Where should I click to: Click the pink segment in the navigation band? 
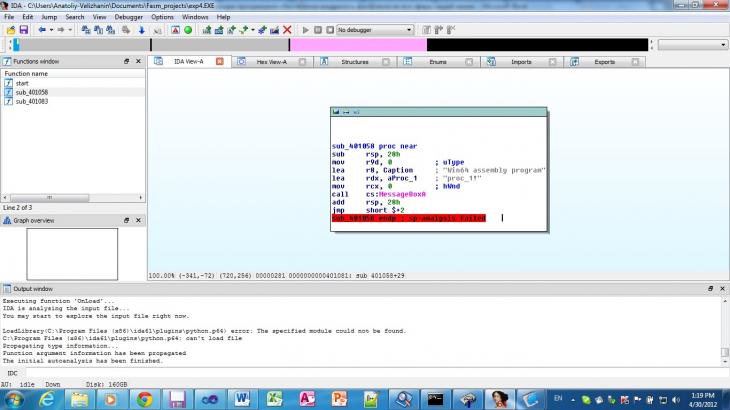tap(358, 45)
